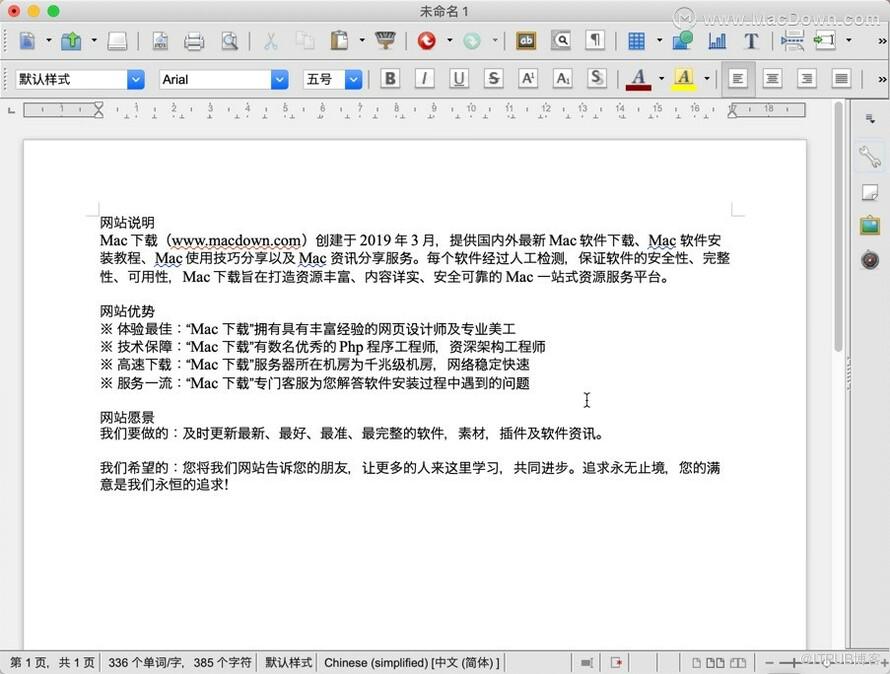
Task: Toggle Strikethrough formatting
Action: click(493, 78)
